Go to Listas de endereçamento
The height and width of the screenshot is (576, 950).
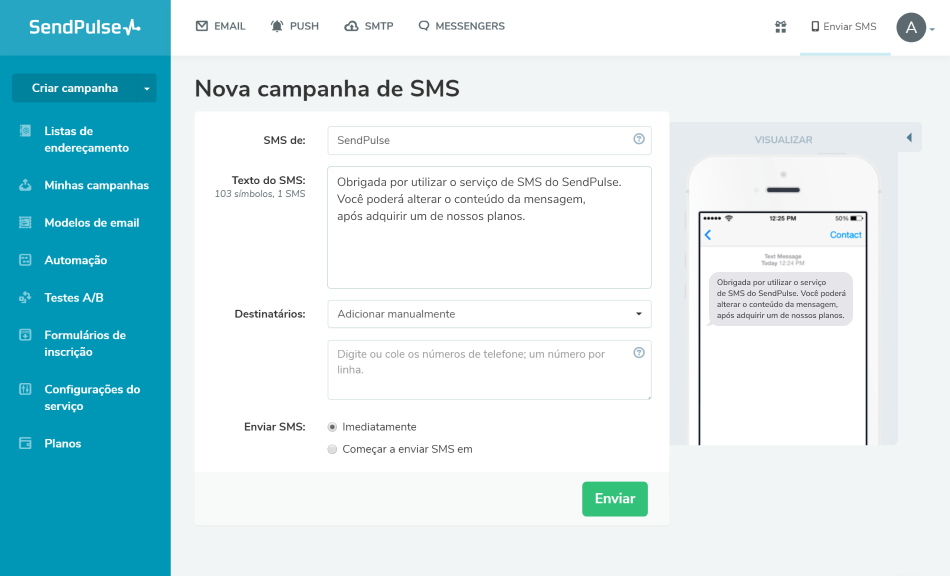tap(85, 139)
